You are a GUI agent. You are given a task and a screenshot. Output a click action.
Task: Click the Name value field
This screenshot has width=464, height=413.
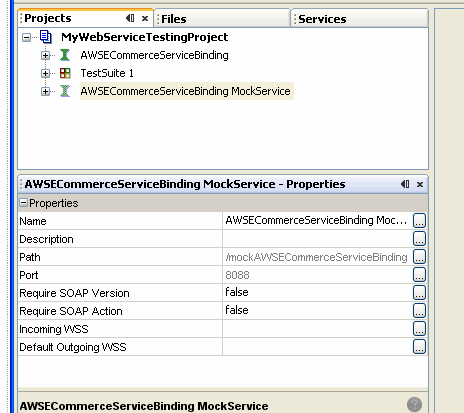click(317, 221)
